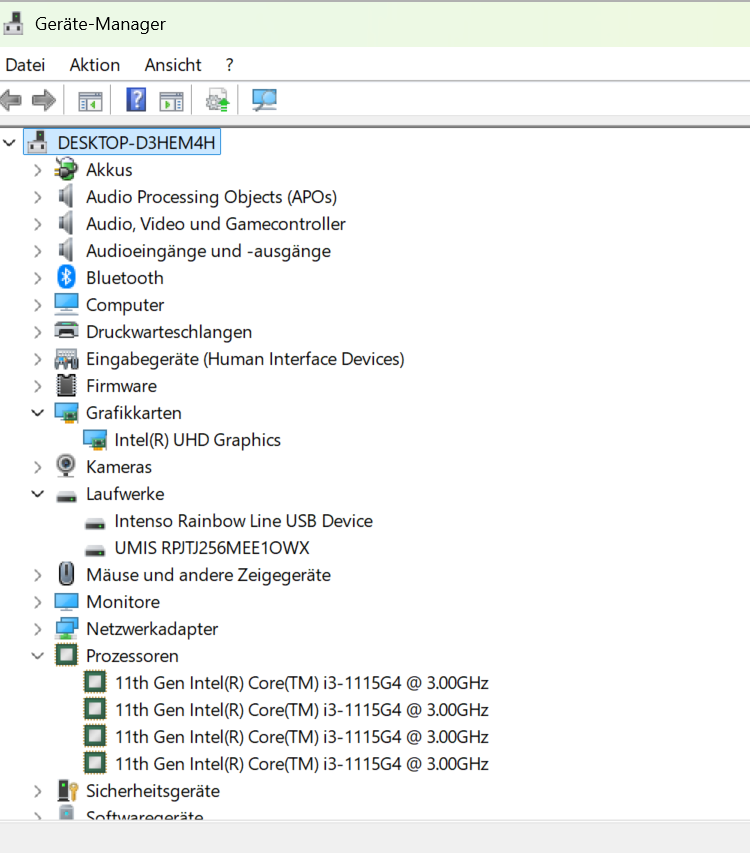Collapse the DESKTOP-D3HEM4H root node
This screenshot has width=750, height=853.
point(9,143)
